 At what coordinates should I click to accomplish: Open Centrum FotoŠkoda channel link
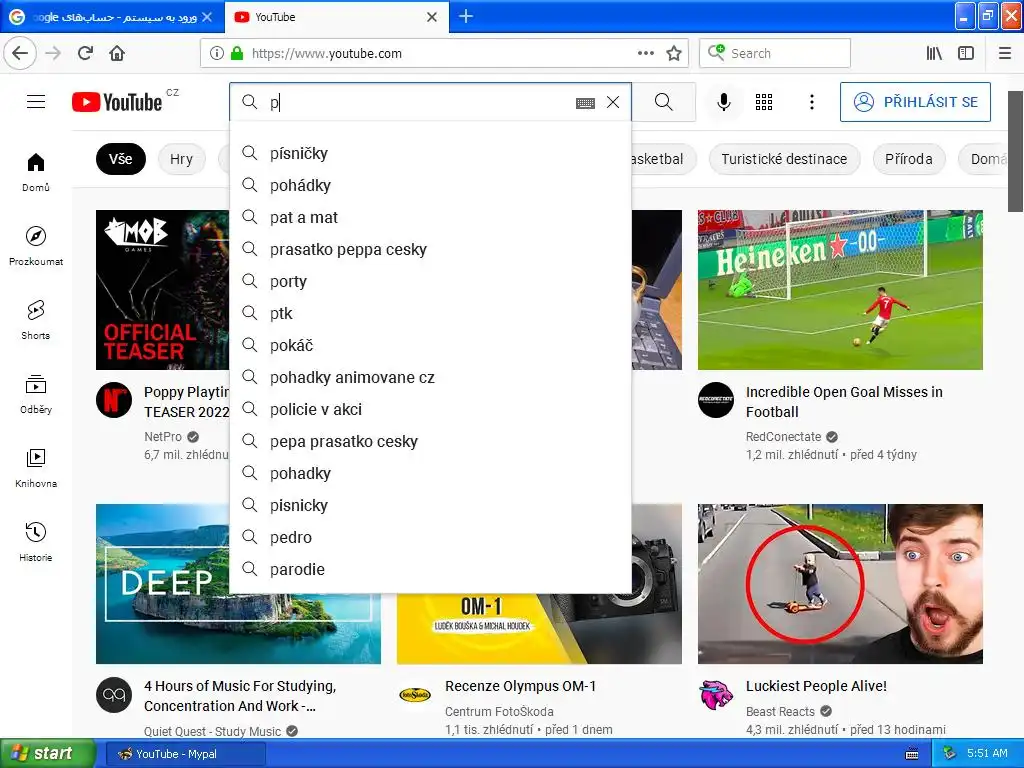pos(500,711)
